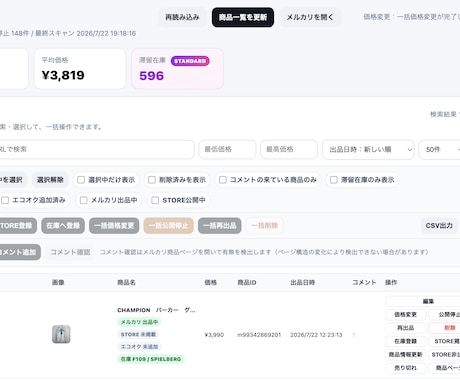This screenshot has height=380, width=460.
Task: Toggle 削除済みを表示 checkbox
Action: [152, 180]
